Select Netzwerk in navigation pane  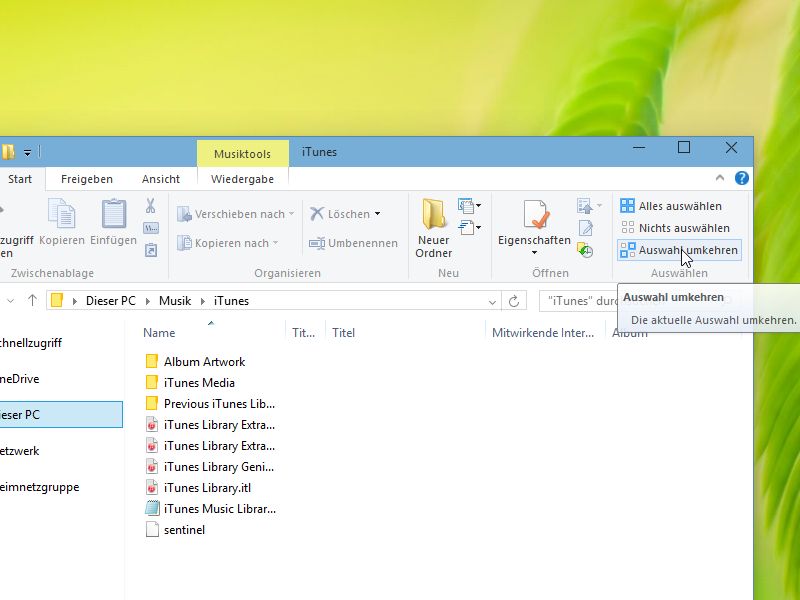point(19,451)
